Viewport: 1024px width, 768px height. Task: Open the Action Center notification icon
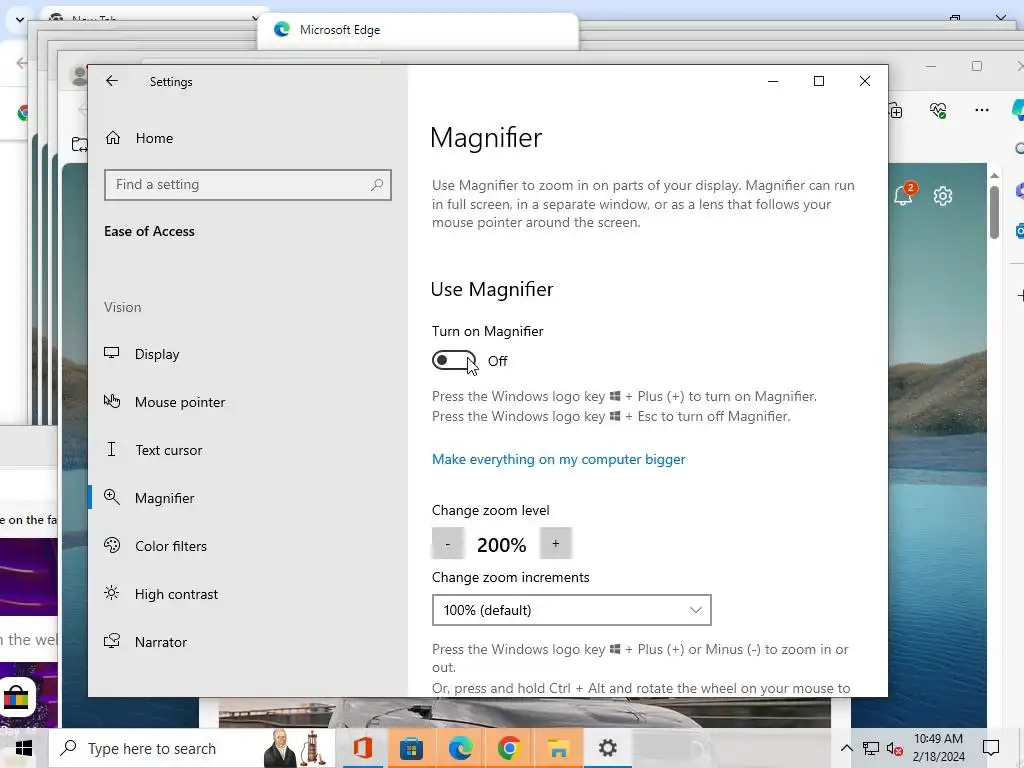(x=991, y=748)
